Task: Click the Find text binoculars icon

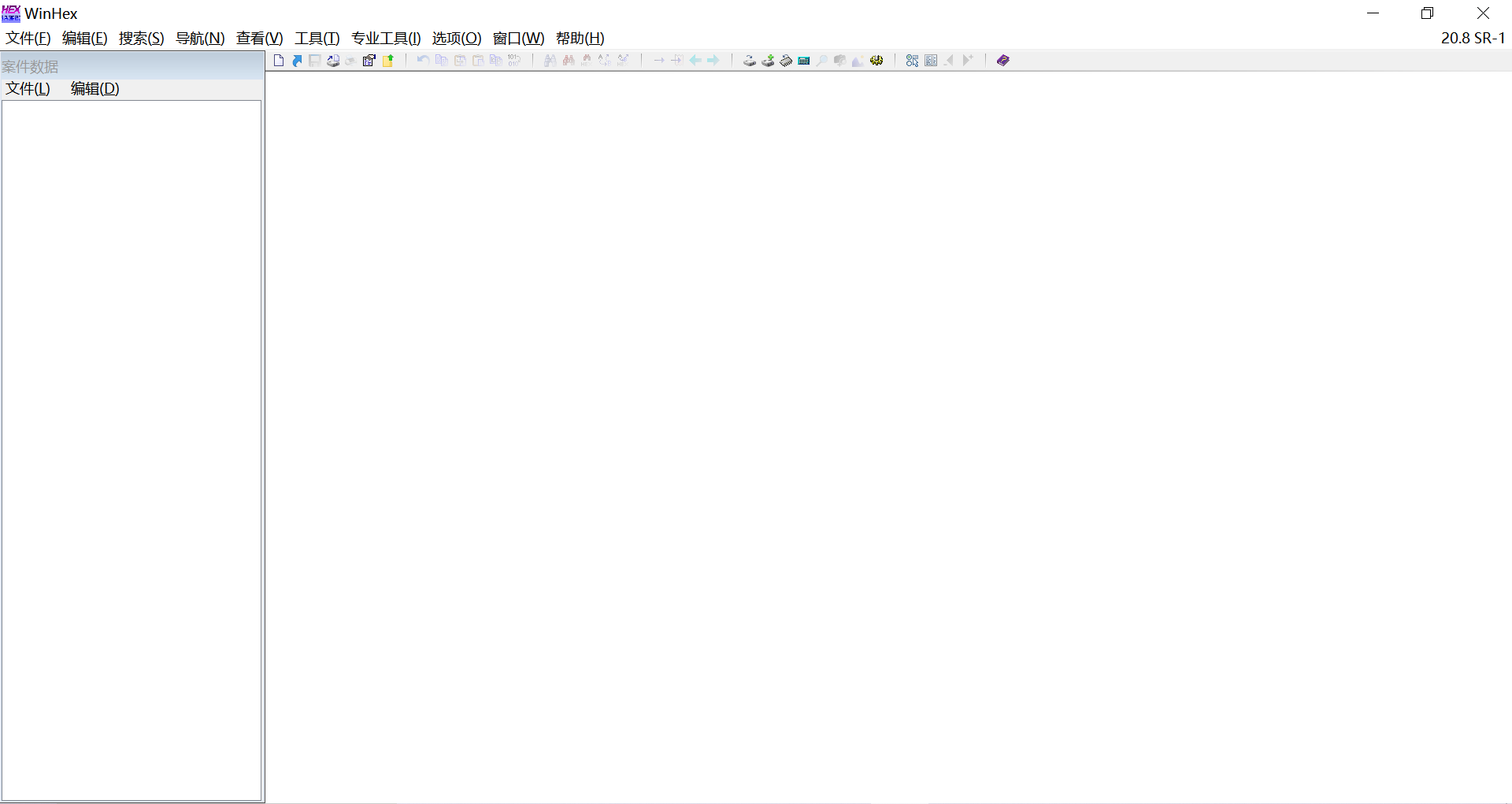Action: pos(550,61)
